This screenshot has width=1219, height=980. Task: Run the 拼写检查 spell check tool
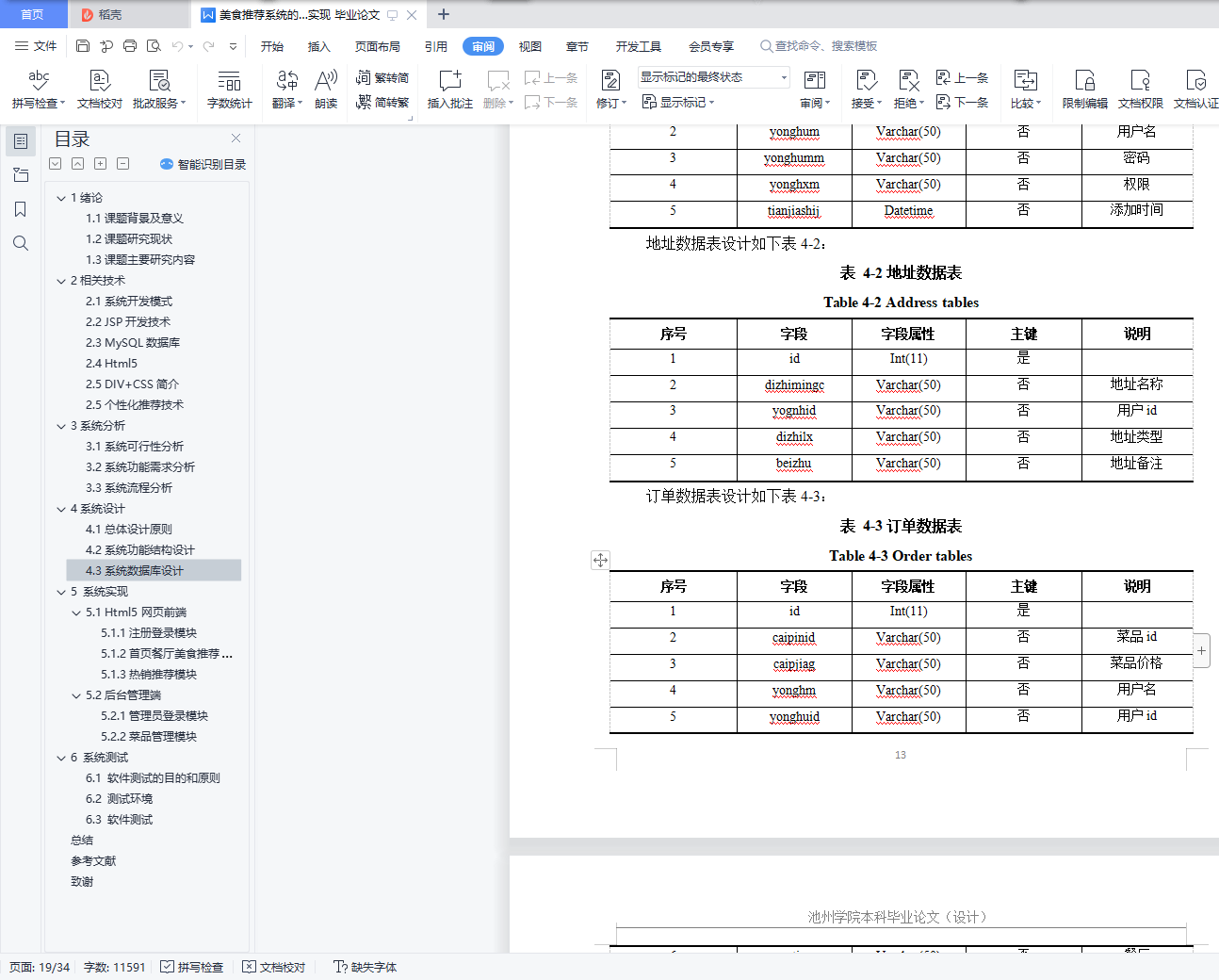(38, 90)
